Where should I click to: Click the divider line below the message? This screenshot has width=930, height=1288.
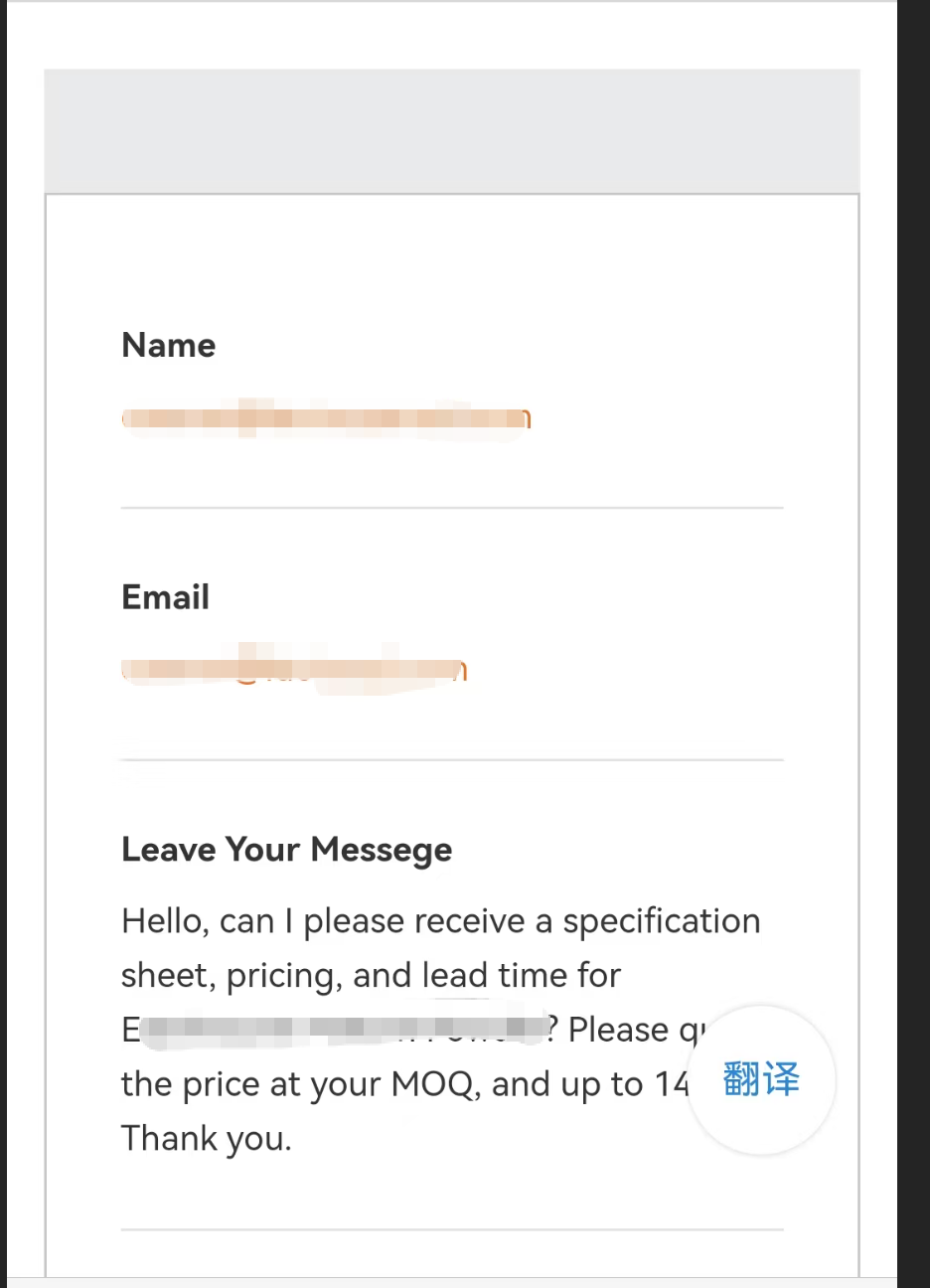451,1230
